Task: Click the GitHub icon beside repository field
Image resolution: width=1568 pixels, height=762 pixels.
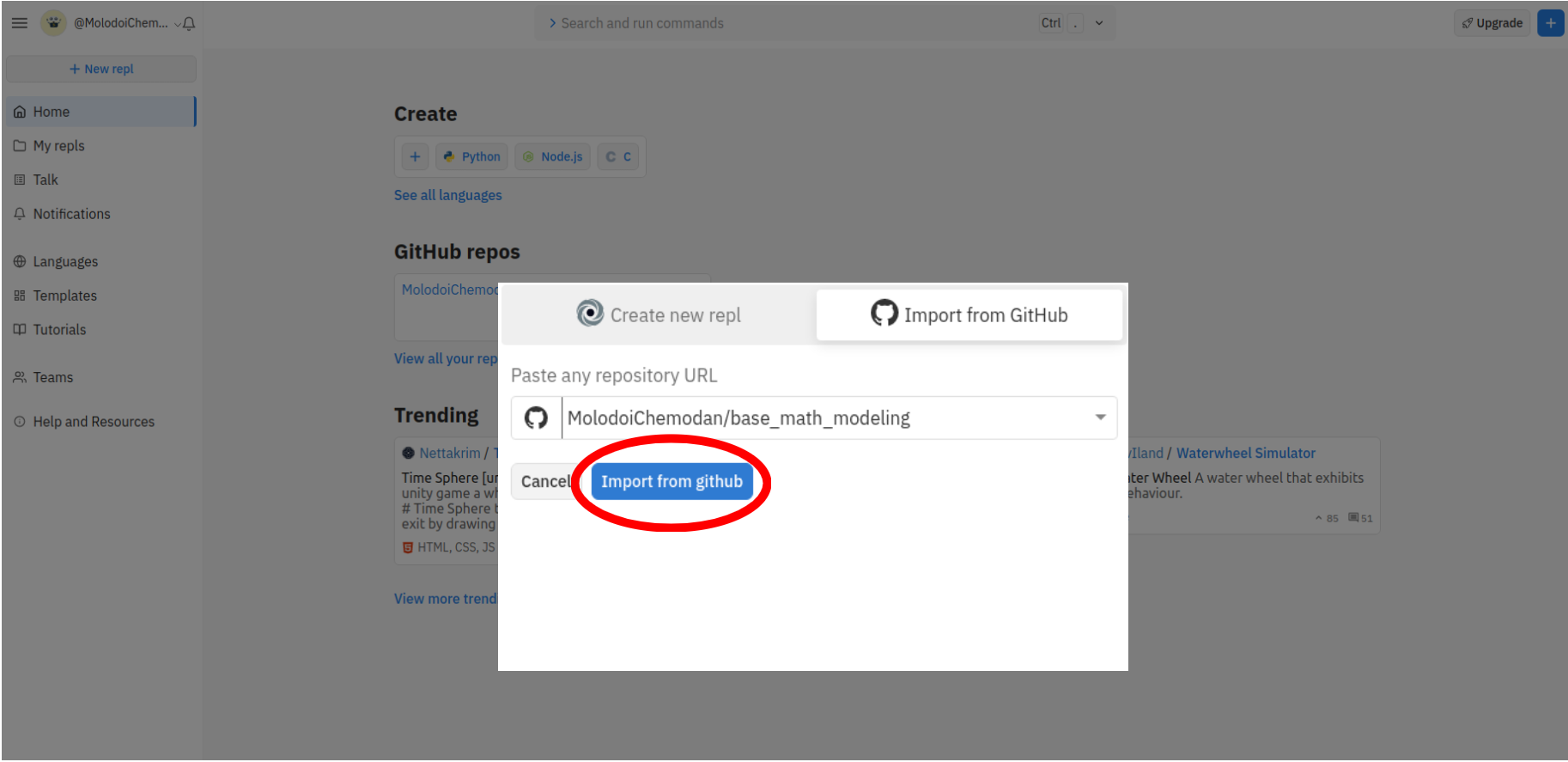Action: (x=536, y=418)
